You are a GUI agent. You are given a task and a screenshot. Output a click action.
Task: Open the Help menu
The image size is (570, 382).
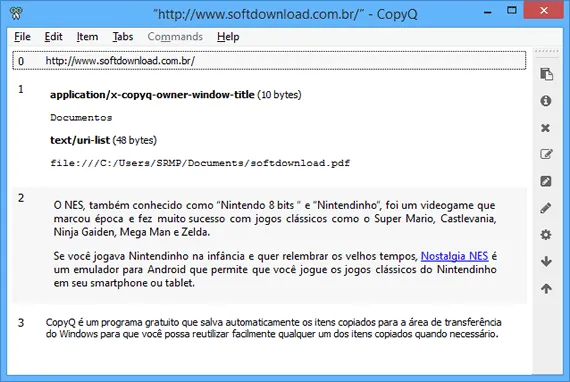point(228,37)
